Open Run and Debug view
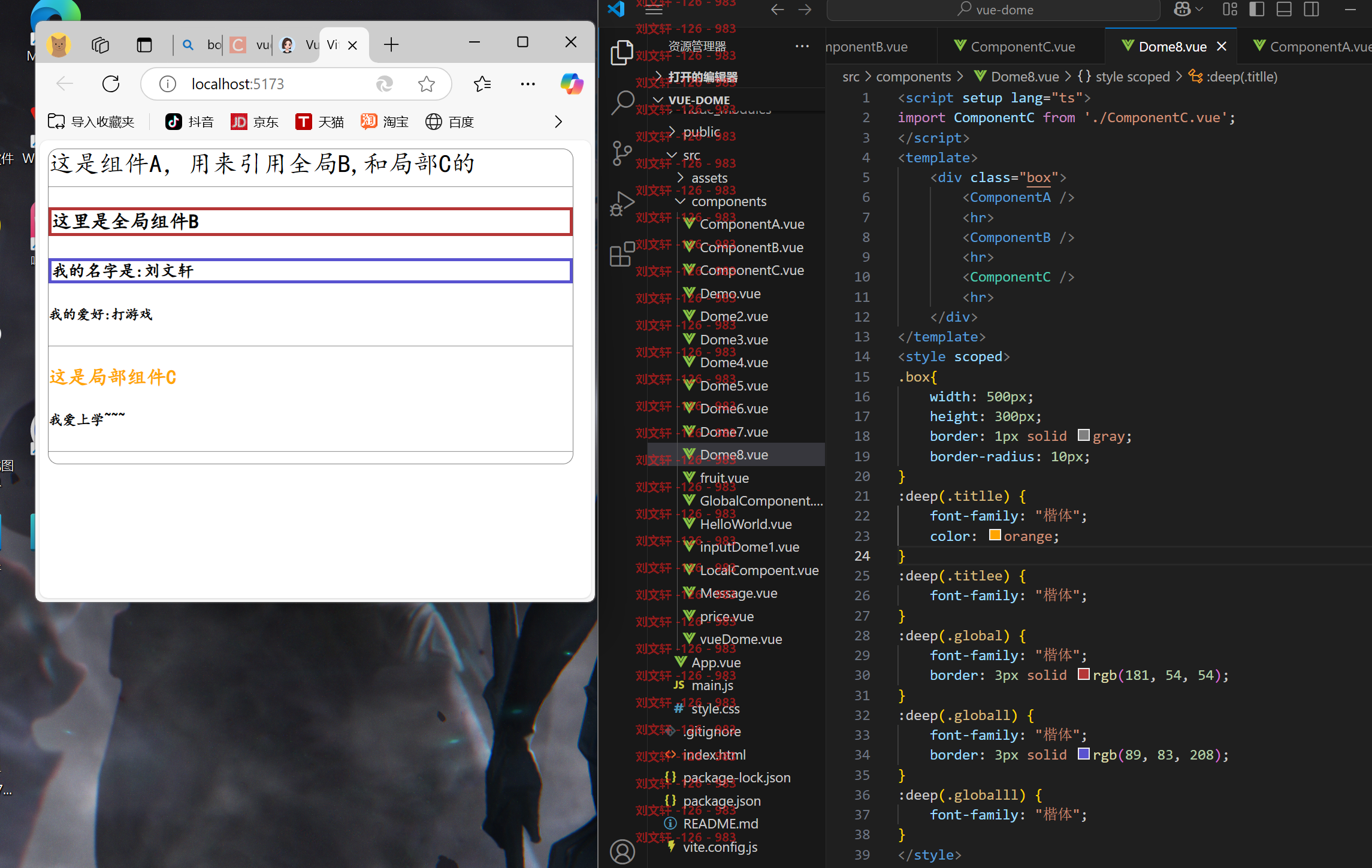 coord(622,204)
